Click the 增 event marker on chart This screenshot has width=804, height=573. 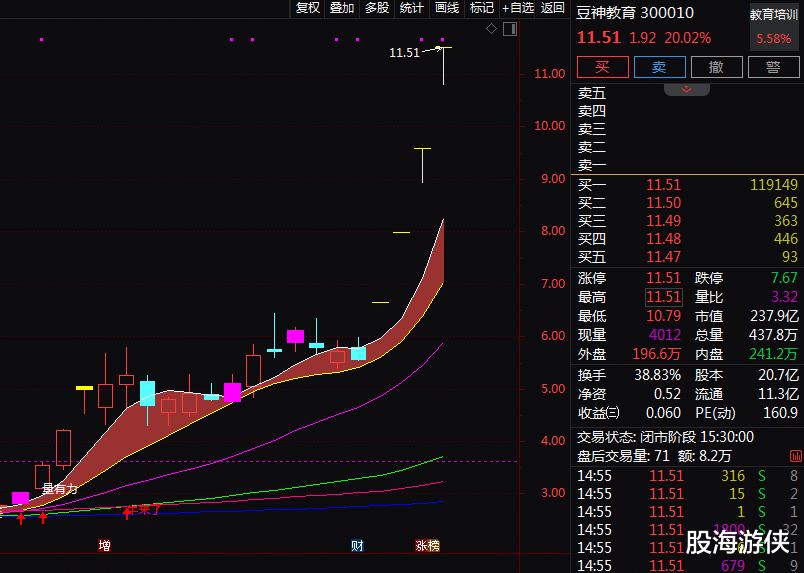pos(104,545)
